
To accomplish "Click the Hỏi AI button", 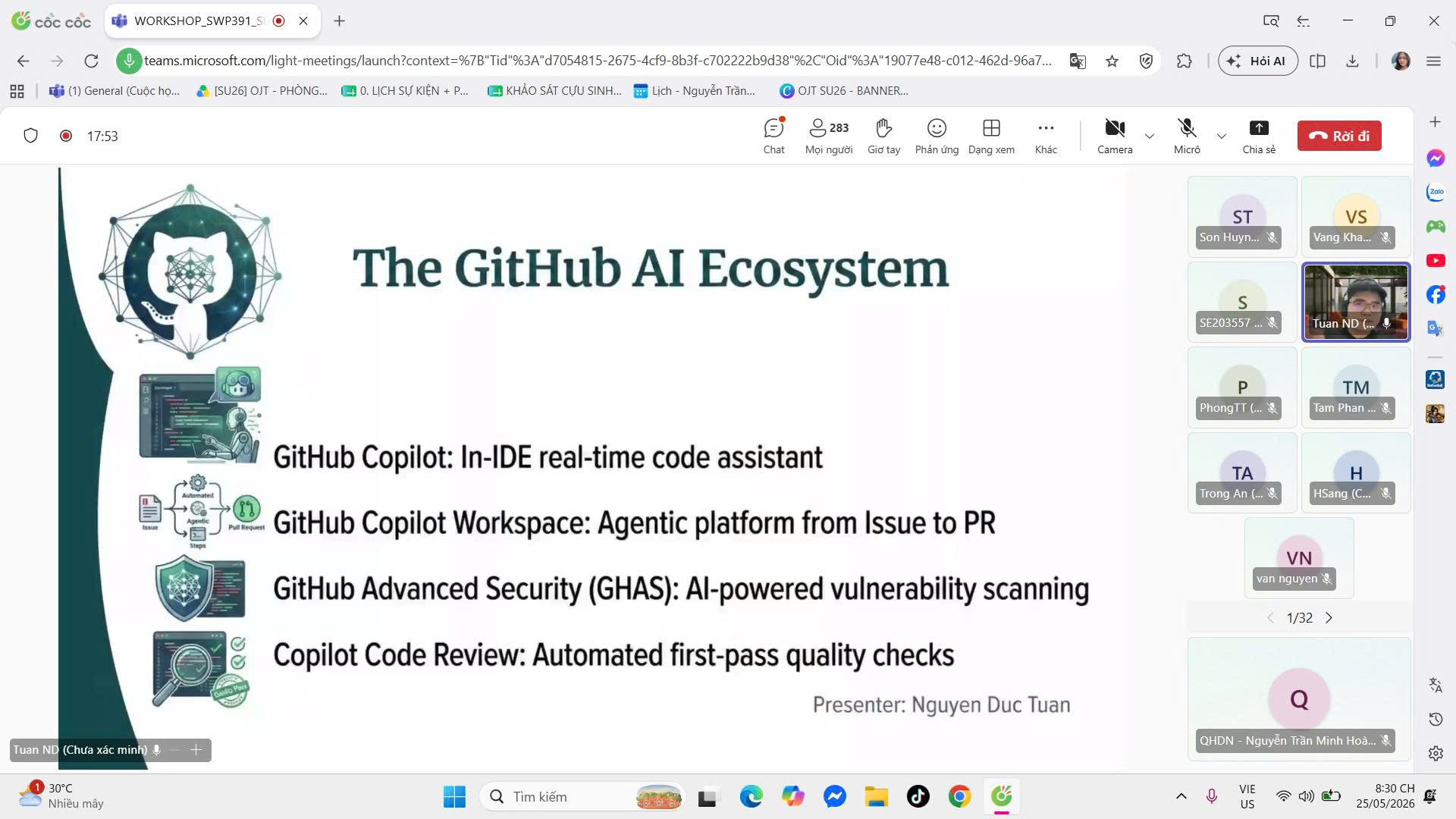I will [x=1257, y=61].
